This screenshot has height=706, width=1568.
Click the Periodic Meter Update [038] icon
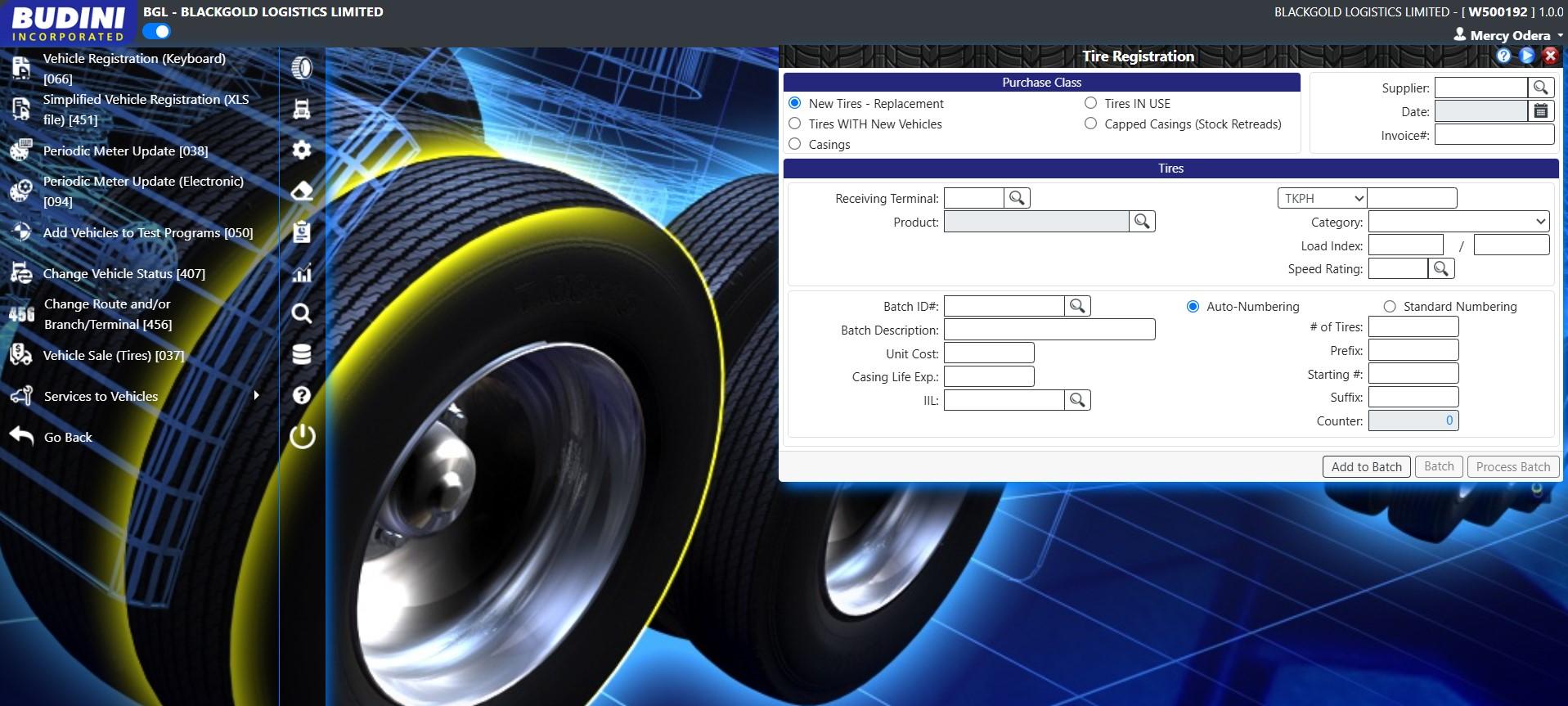[20, 151]
